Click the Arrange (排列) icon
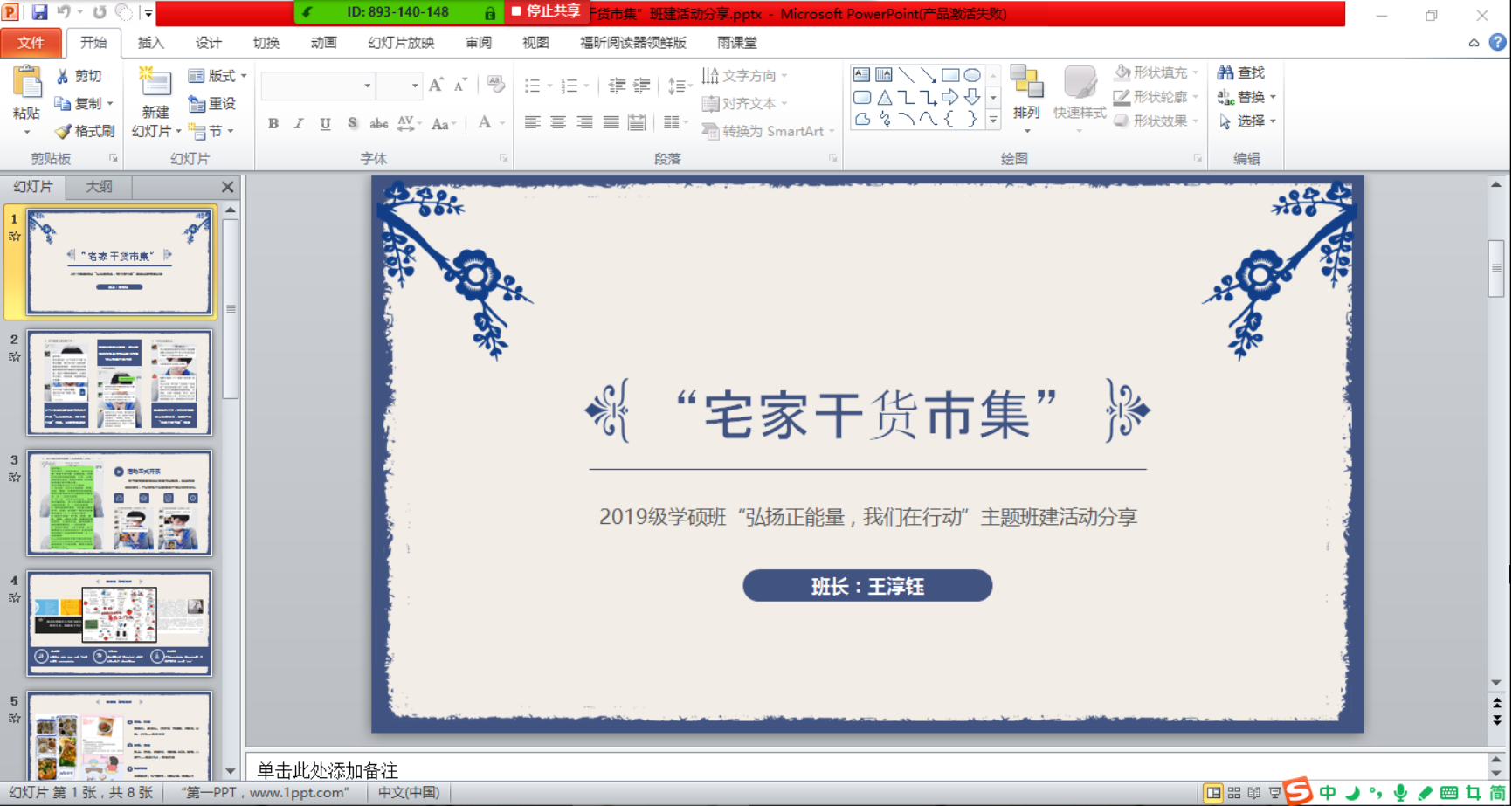 click(1026, 83)
